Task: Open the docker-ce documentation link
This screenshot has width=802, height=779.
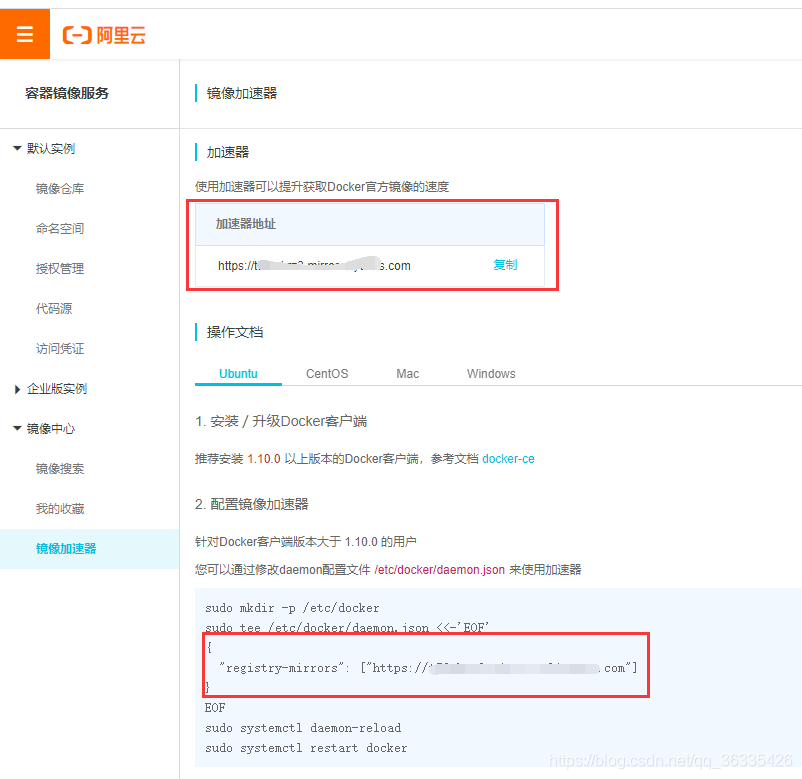Action: coord(508,459)
